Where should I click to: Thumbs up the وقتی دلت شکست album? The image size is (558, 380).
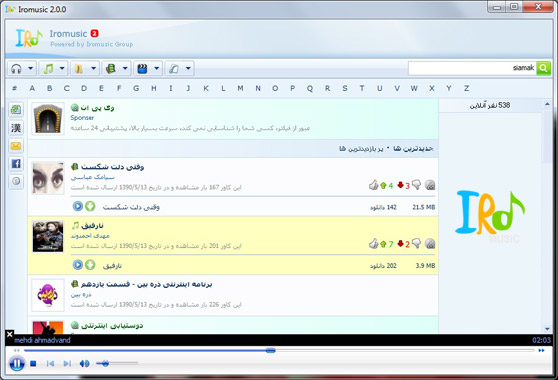click(x=373, y=185)
